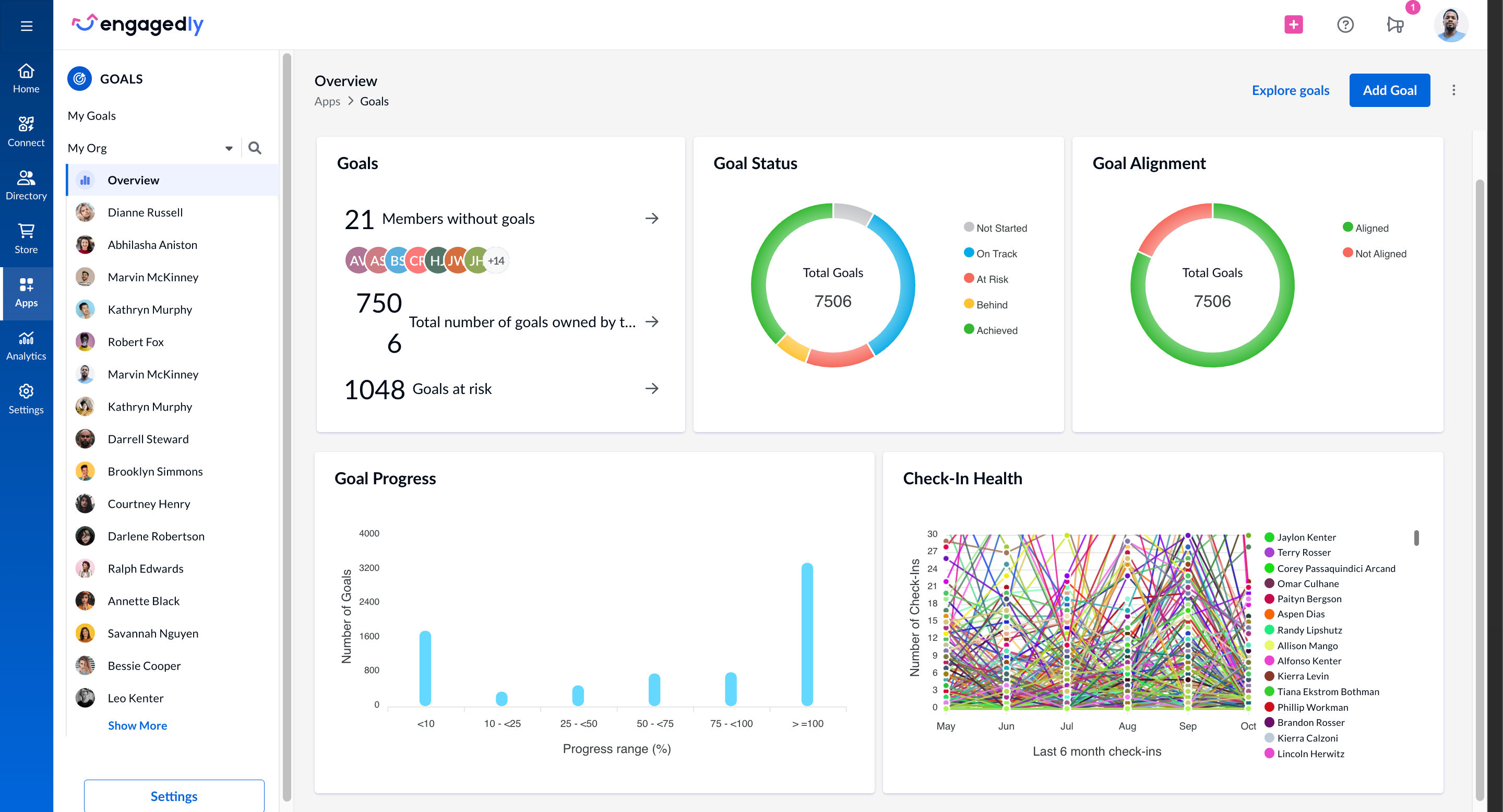Open the search in the Goals panel
The width and height of the screenshot is (1503, 812).
pos(255,148)
